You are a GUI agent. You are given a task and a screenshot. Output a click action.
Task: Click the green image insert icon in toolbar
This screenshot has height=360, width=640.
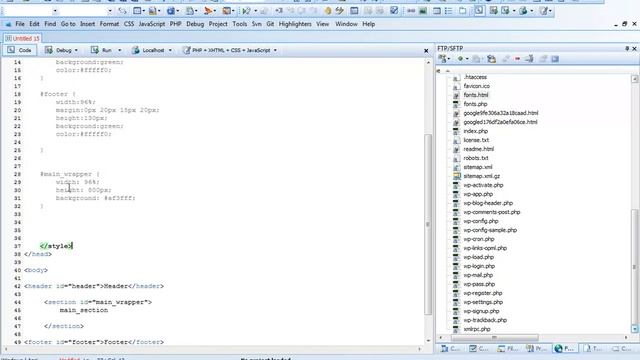[x=423, y=11]
